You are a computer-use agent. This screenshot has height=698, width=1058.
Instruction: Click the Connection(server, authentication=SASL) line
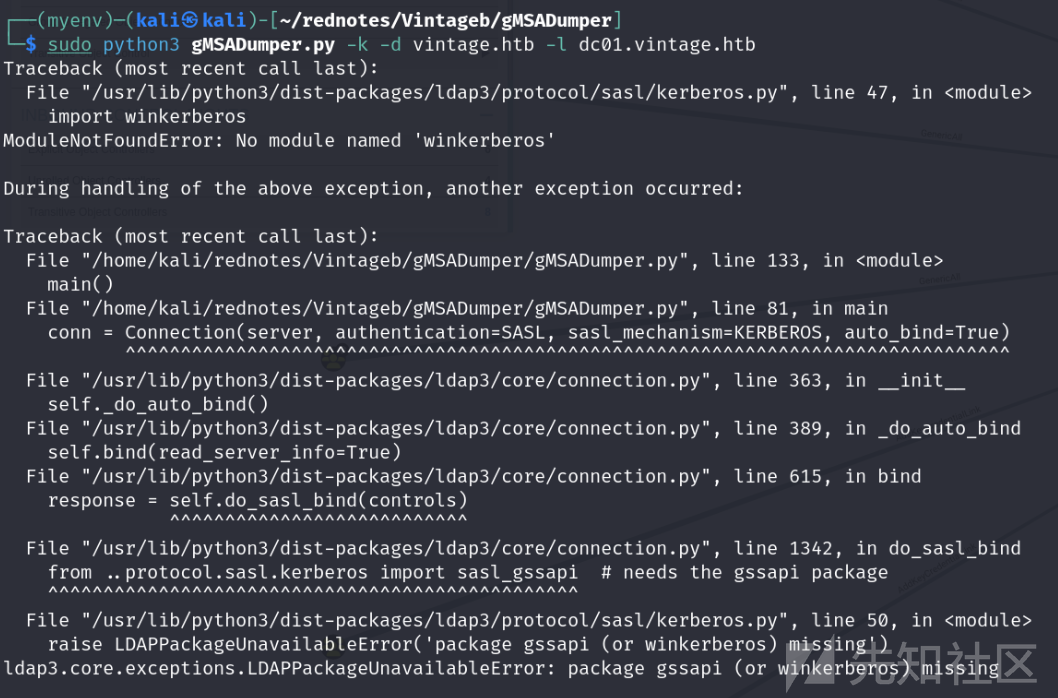point(528,332)
